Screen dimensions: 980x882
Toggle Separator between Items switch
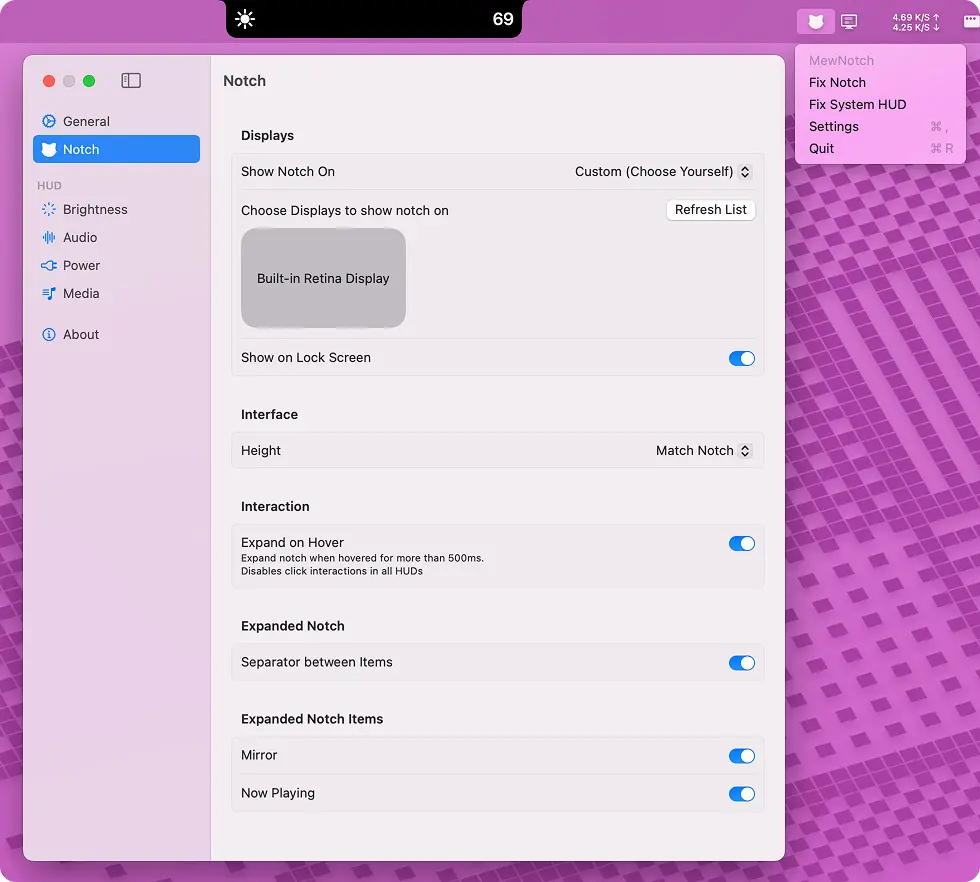742,663
